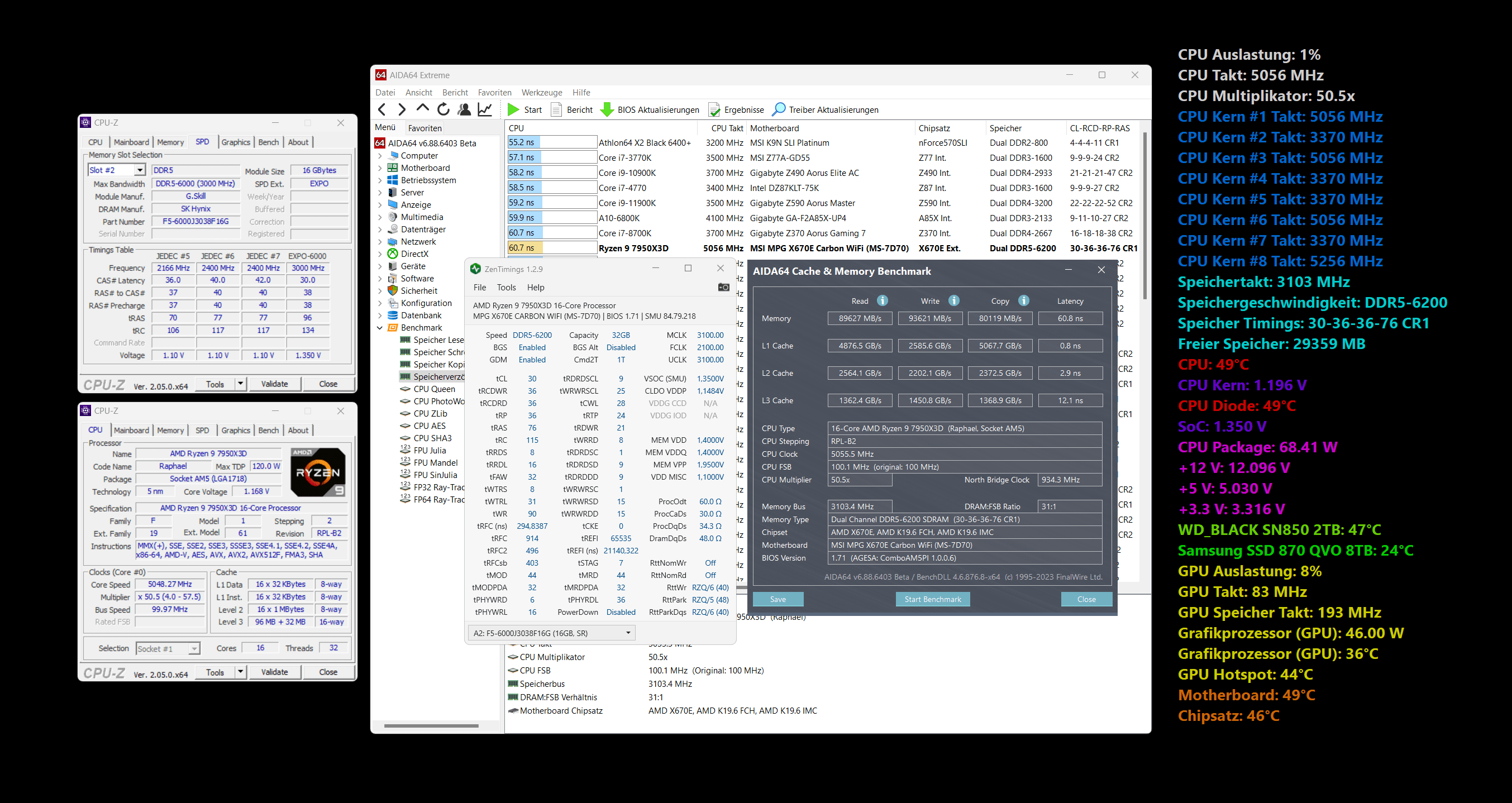Collapse the Benchmark tree node
Viewport: 1512px width, 803px height.
tap(380, 328)
